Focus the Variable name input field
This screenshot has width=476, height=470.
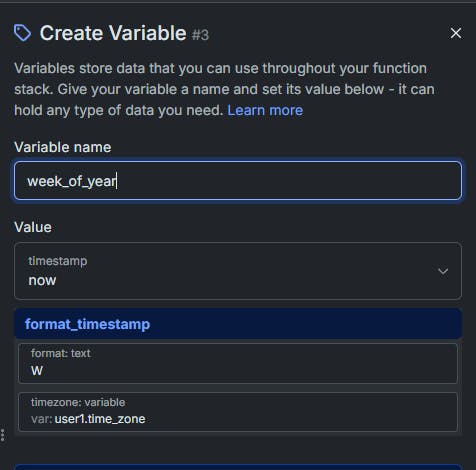point(238,181)
